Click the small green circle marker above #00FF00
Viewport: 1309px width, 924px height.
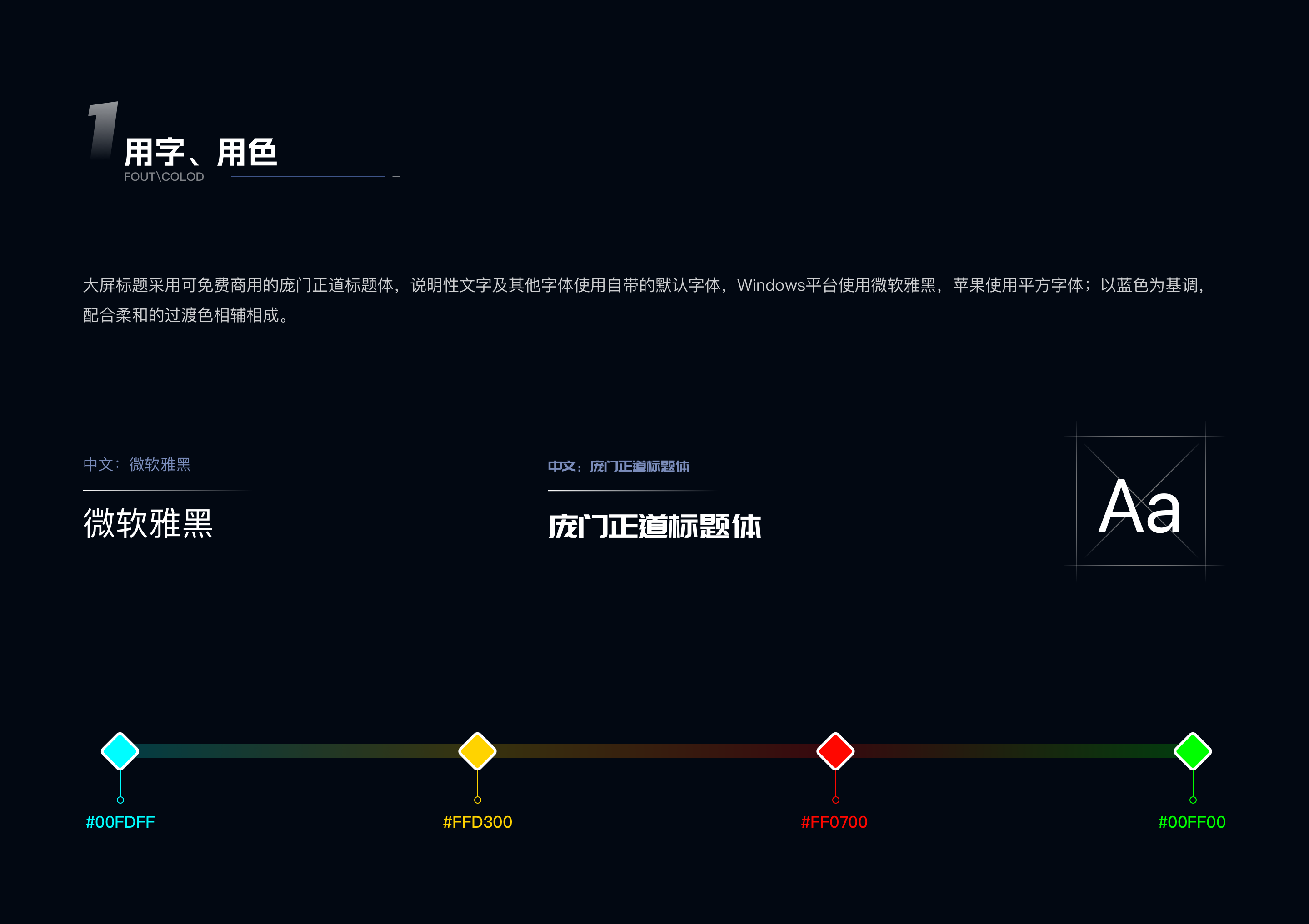(1193, 800)
